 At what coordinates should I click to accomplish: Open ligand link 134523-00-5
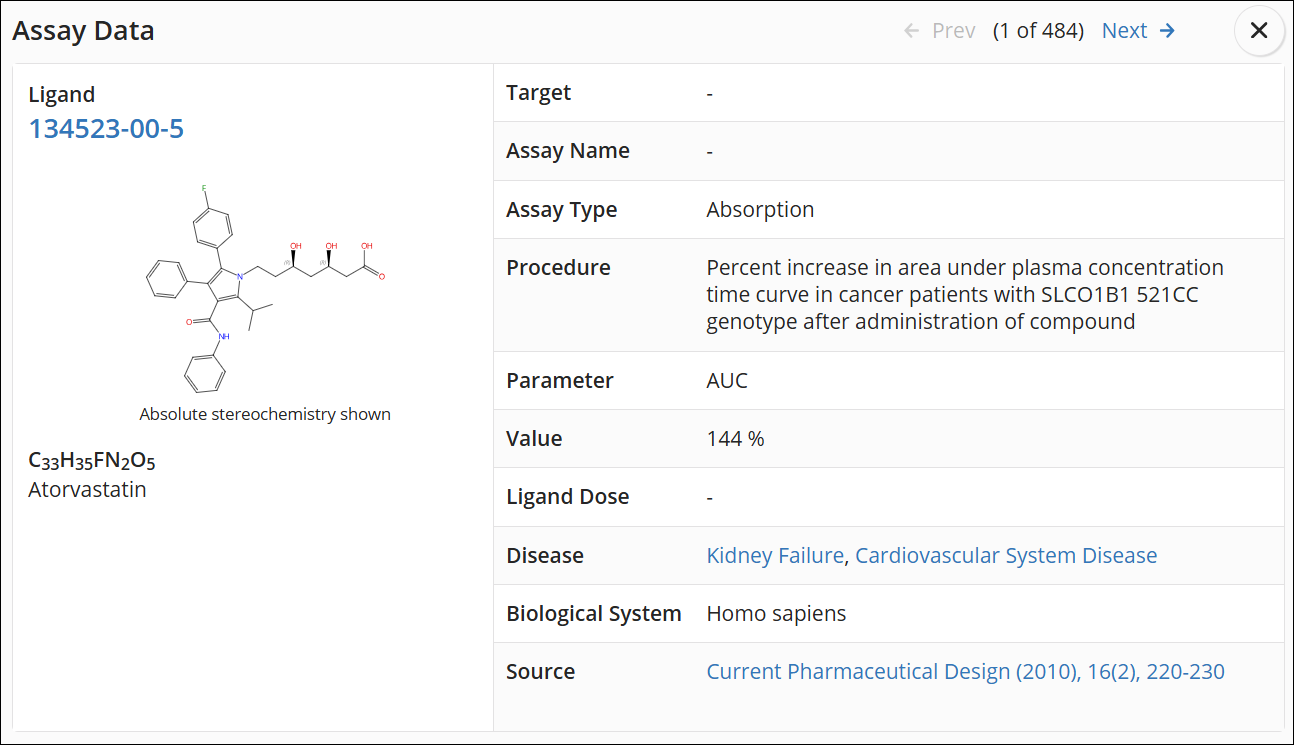coord(106,129)
